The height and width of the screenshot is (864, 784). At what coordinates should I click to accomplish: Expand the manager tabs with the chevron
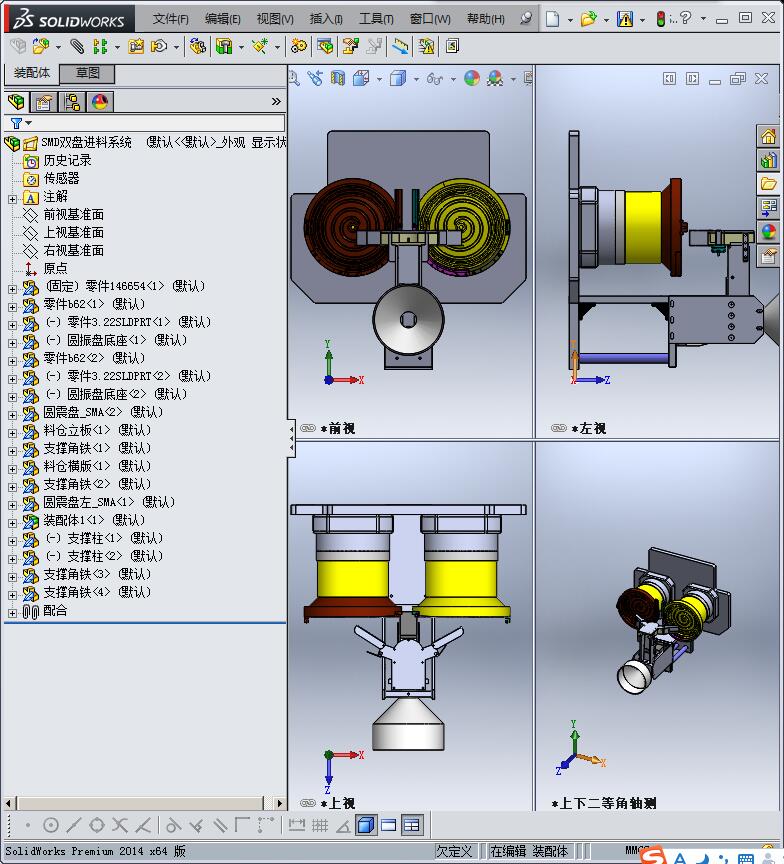(276, 101)
